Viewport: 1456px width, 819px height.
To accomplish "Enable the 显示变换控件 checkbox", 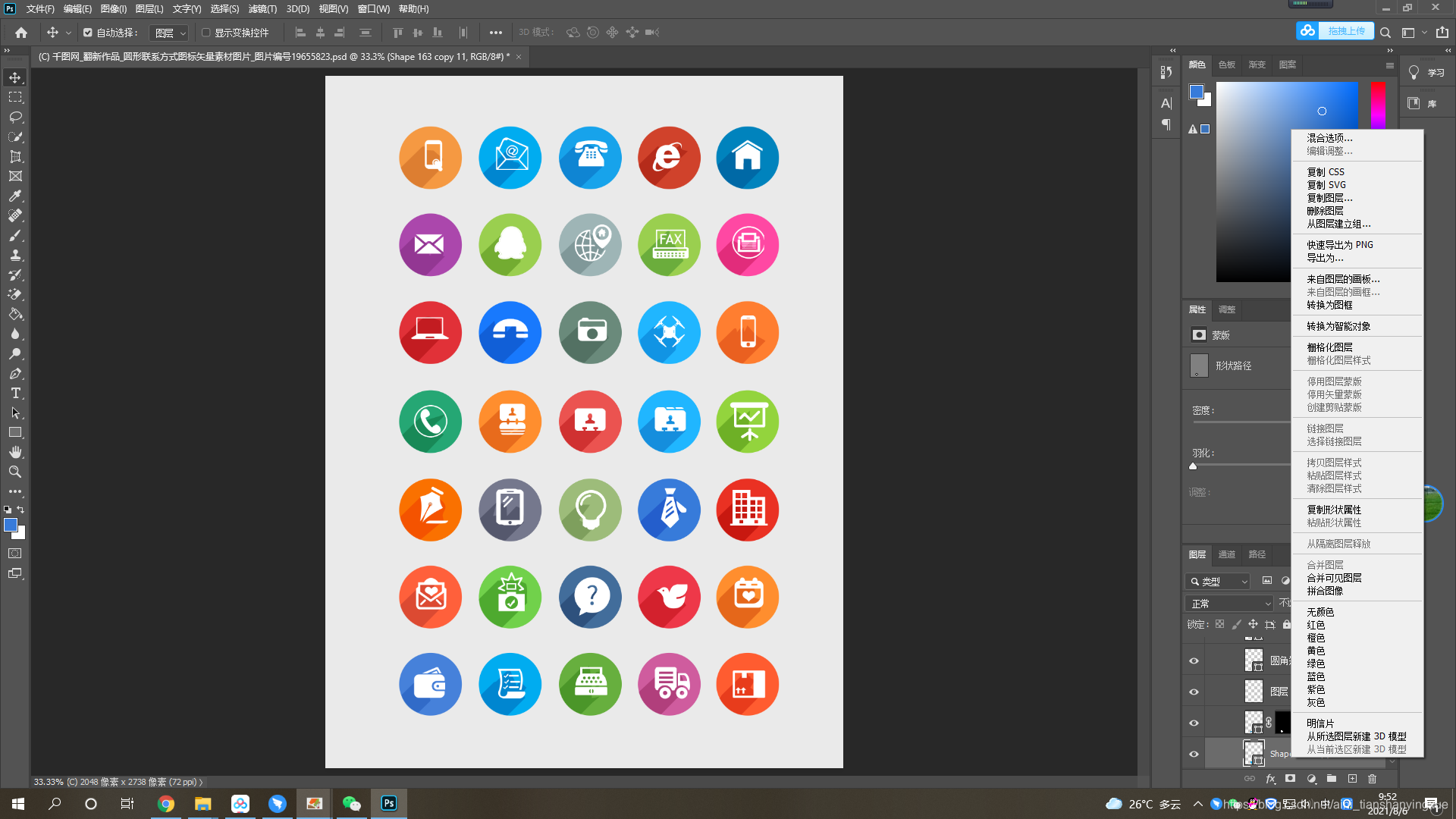I will pyautogui.click(x=206, y=33).
